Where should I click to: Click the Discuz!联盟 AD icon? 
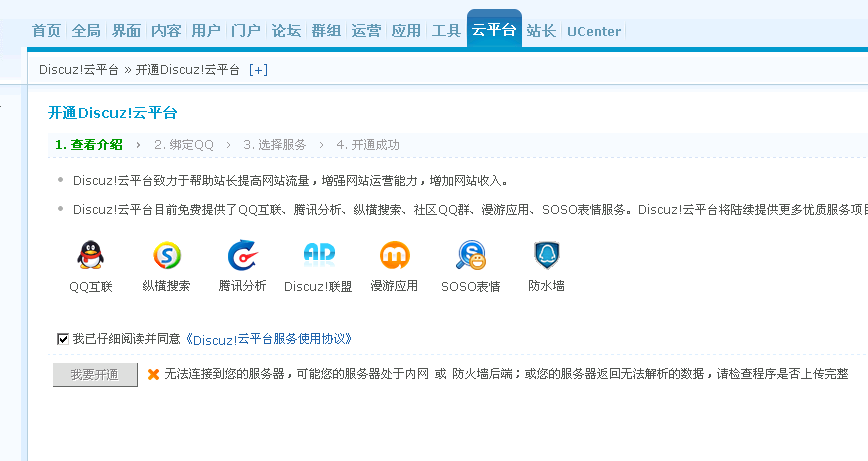319,253
